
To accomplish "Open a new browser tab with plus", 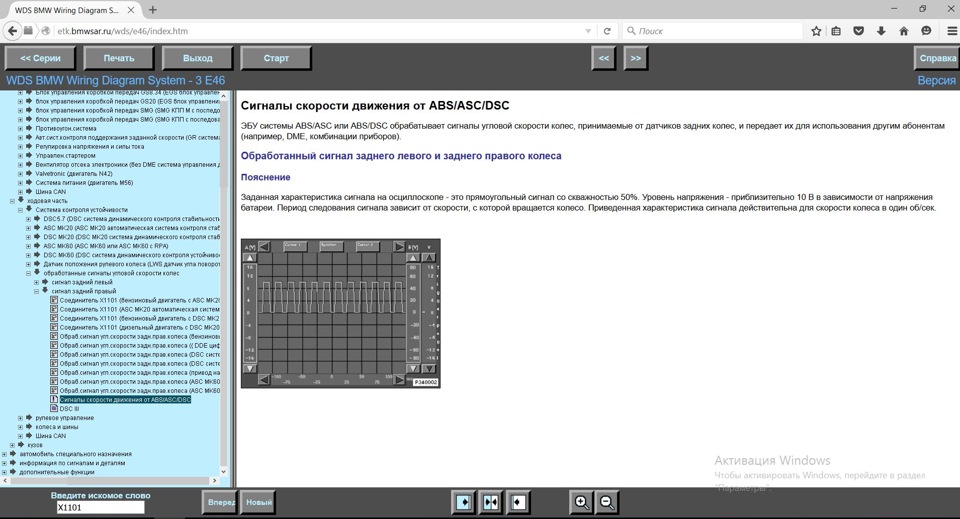I will tap(152, 10).
